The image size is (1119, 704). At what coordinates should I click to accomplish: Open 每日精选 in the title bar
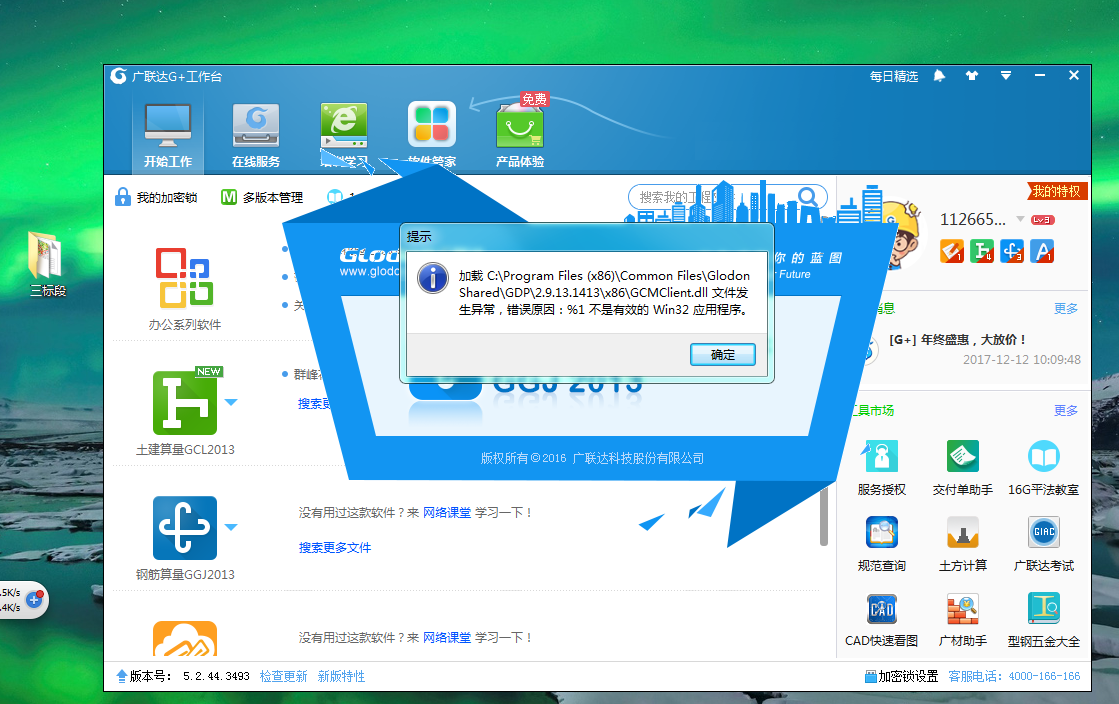click(x=893, y=76)
